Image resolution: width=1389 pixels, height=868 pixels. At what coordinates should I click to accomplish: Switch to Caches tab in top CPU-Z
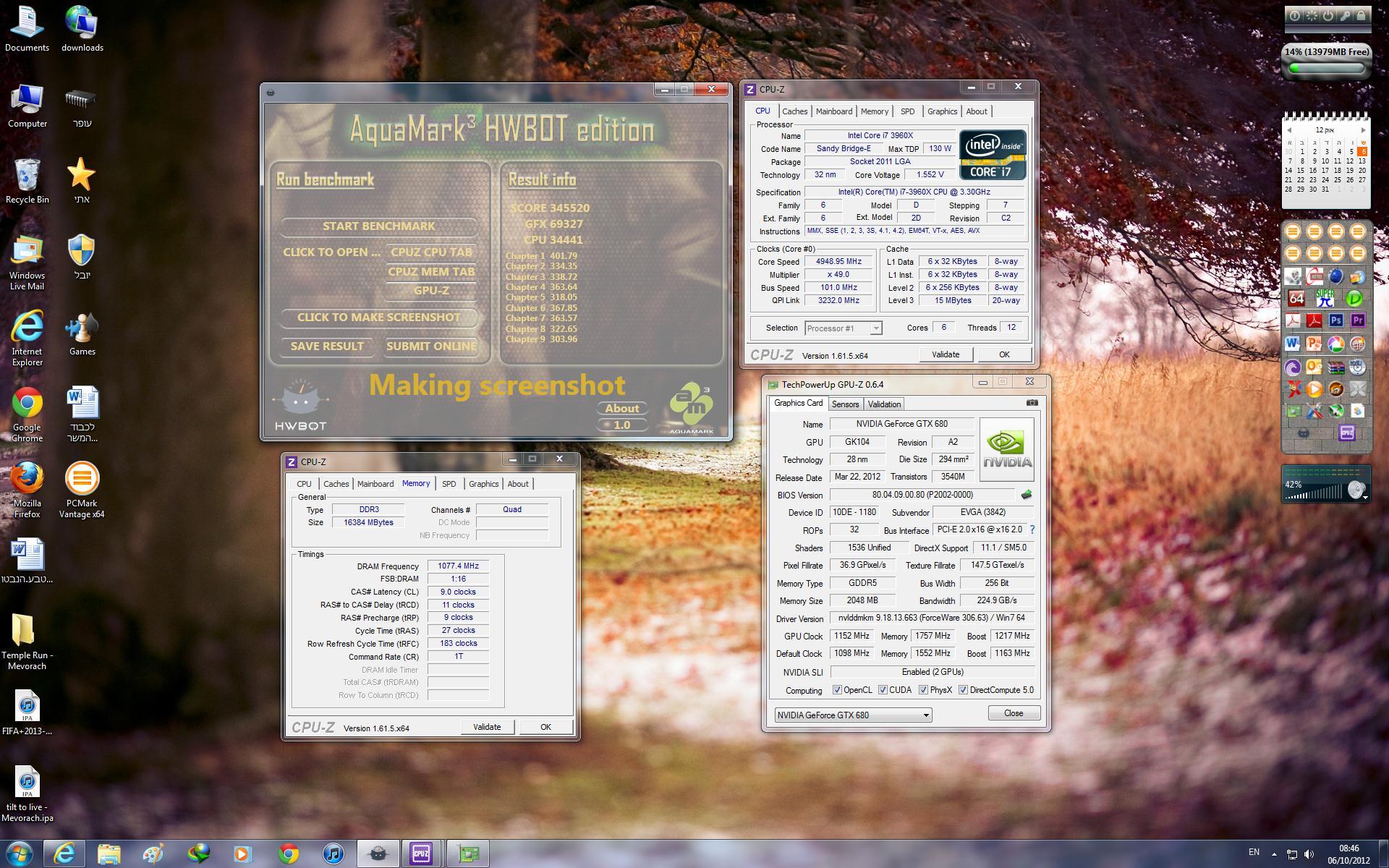pos(794,111)
